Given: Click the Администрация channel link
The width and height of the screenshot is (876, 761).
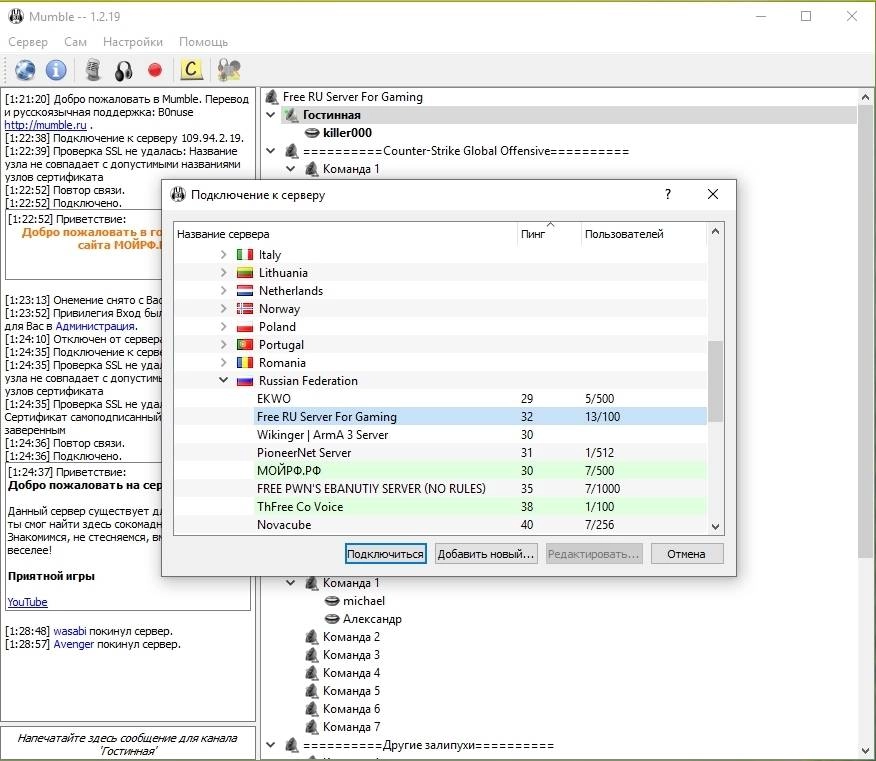Looking at the screenshot, I should 95,326.
